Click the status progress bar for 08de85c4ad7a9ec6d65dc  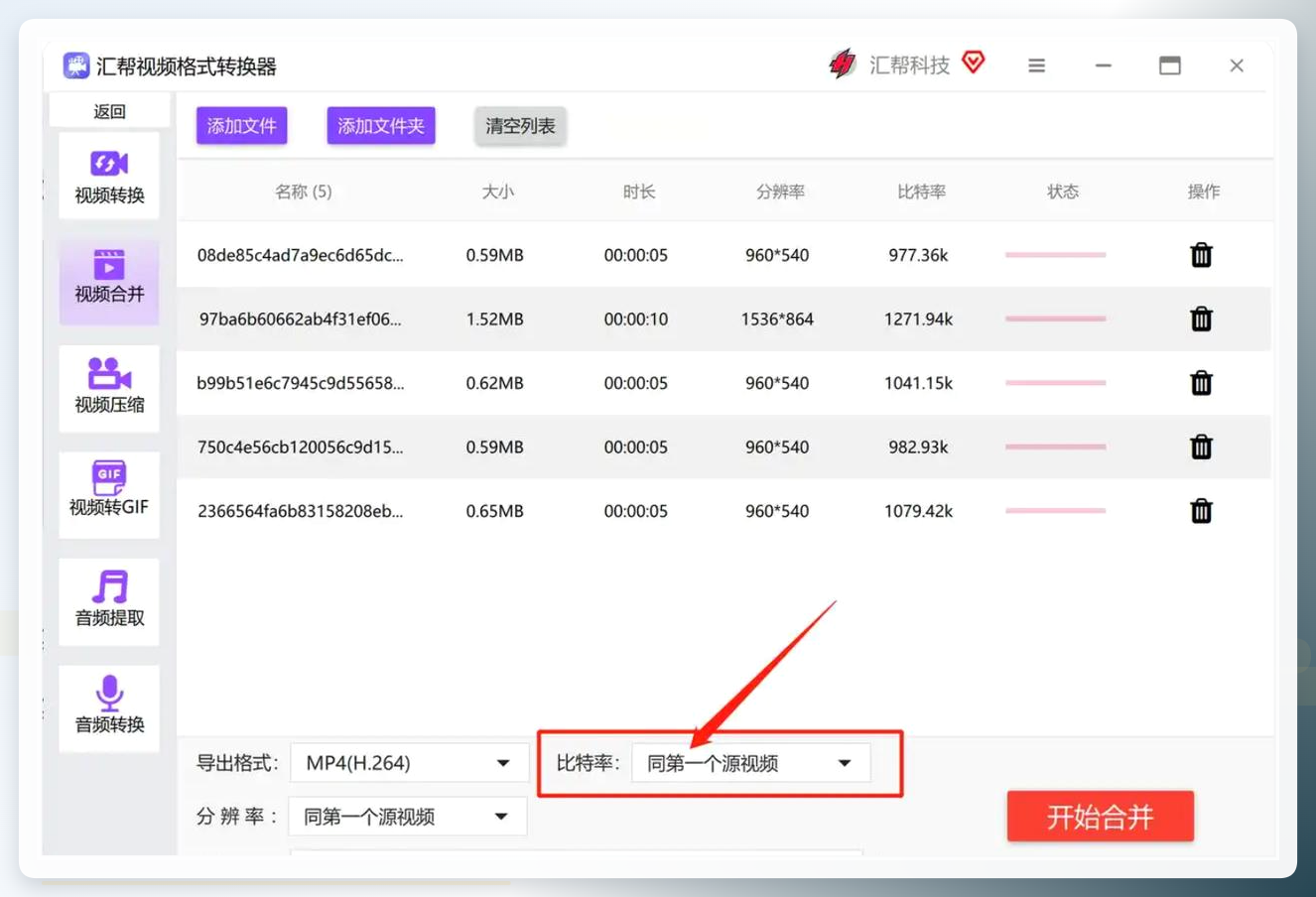1055,255
